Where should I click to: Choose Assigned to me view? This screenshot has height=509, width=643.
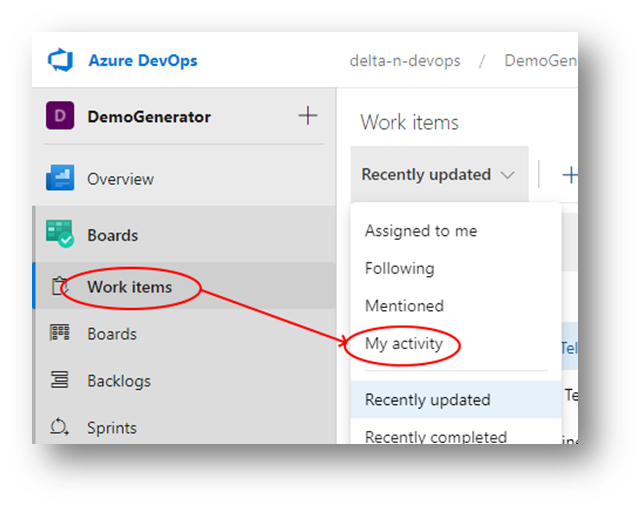(421, 231)
